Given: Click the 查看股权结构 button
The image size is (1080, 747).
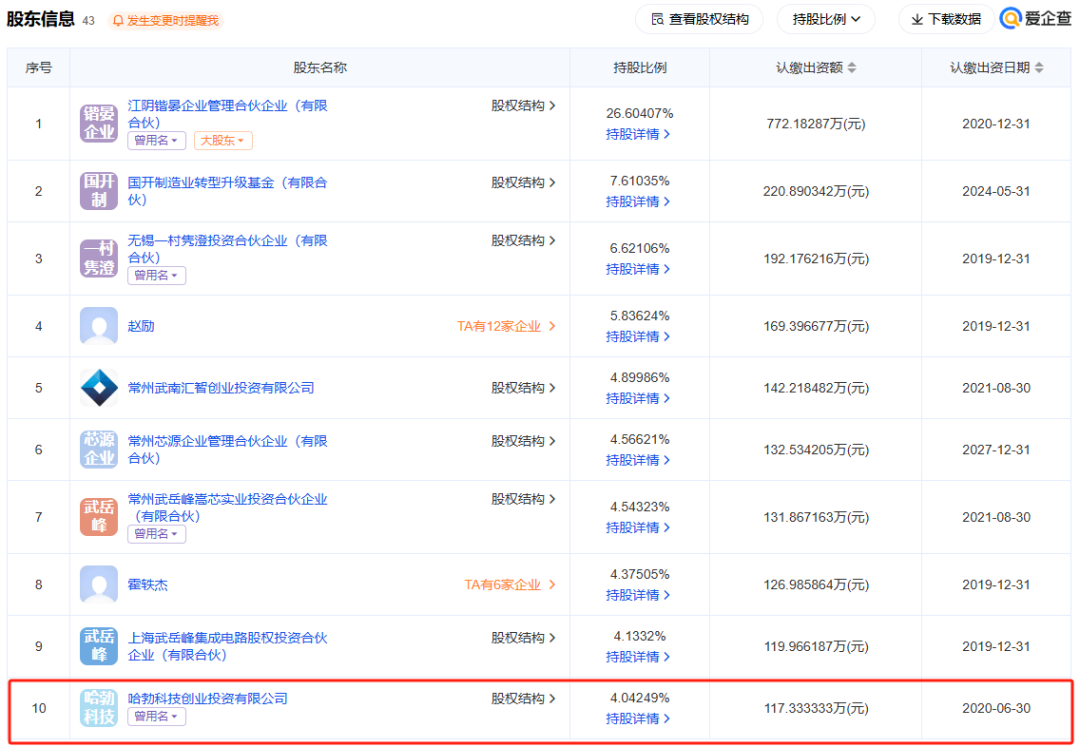Looking at the screenshot, I should coord(699,19).
